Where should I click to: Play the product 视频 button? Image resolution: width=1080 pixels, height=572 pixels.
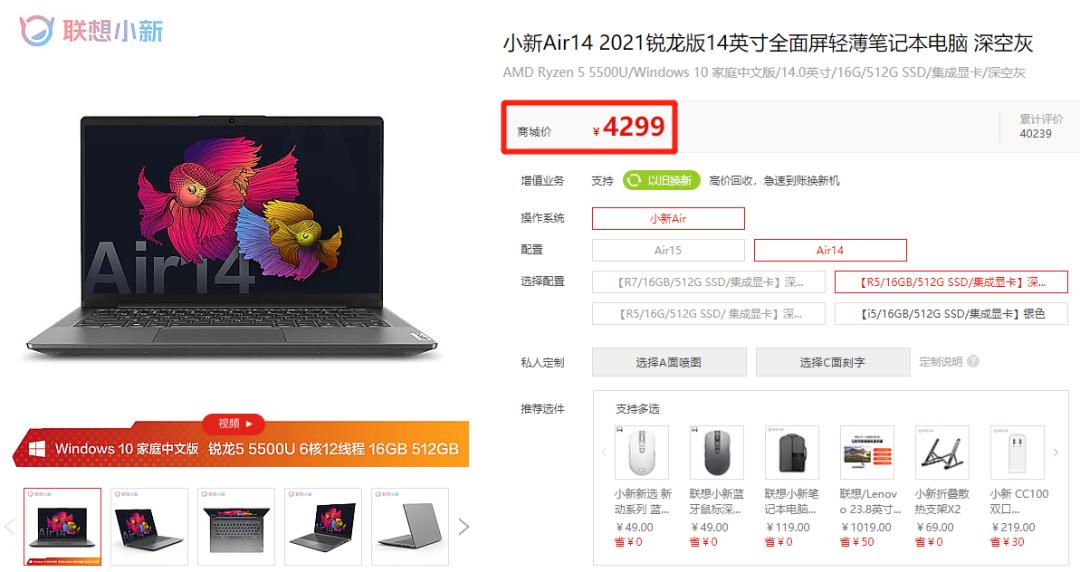(234, 423)
